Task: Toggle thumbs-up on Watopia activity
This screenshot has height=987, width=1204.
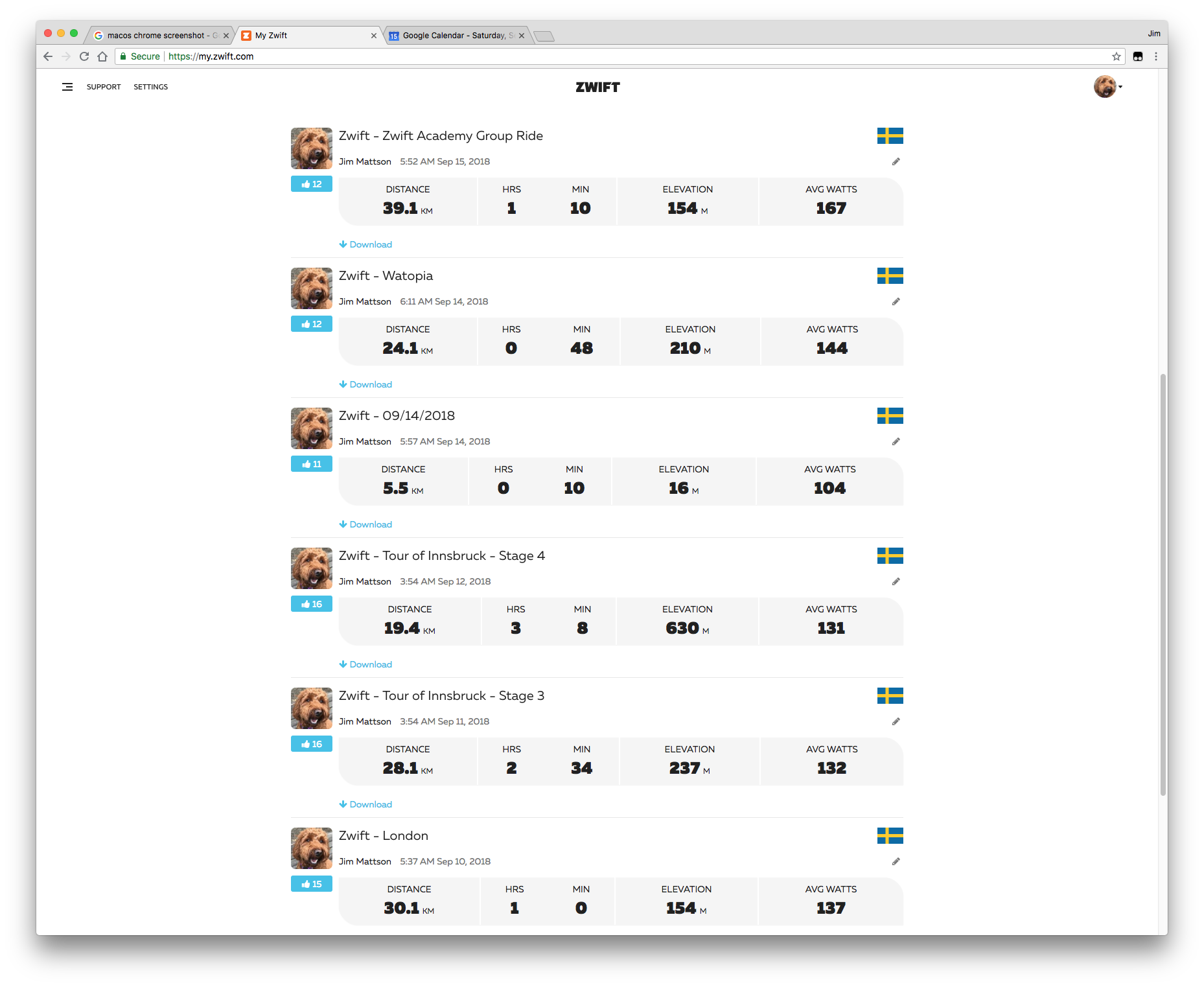Action: (x=312, y=324)
